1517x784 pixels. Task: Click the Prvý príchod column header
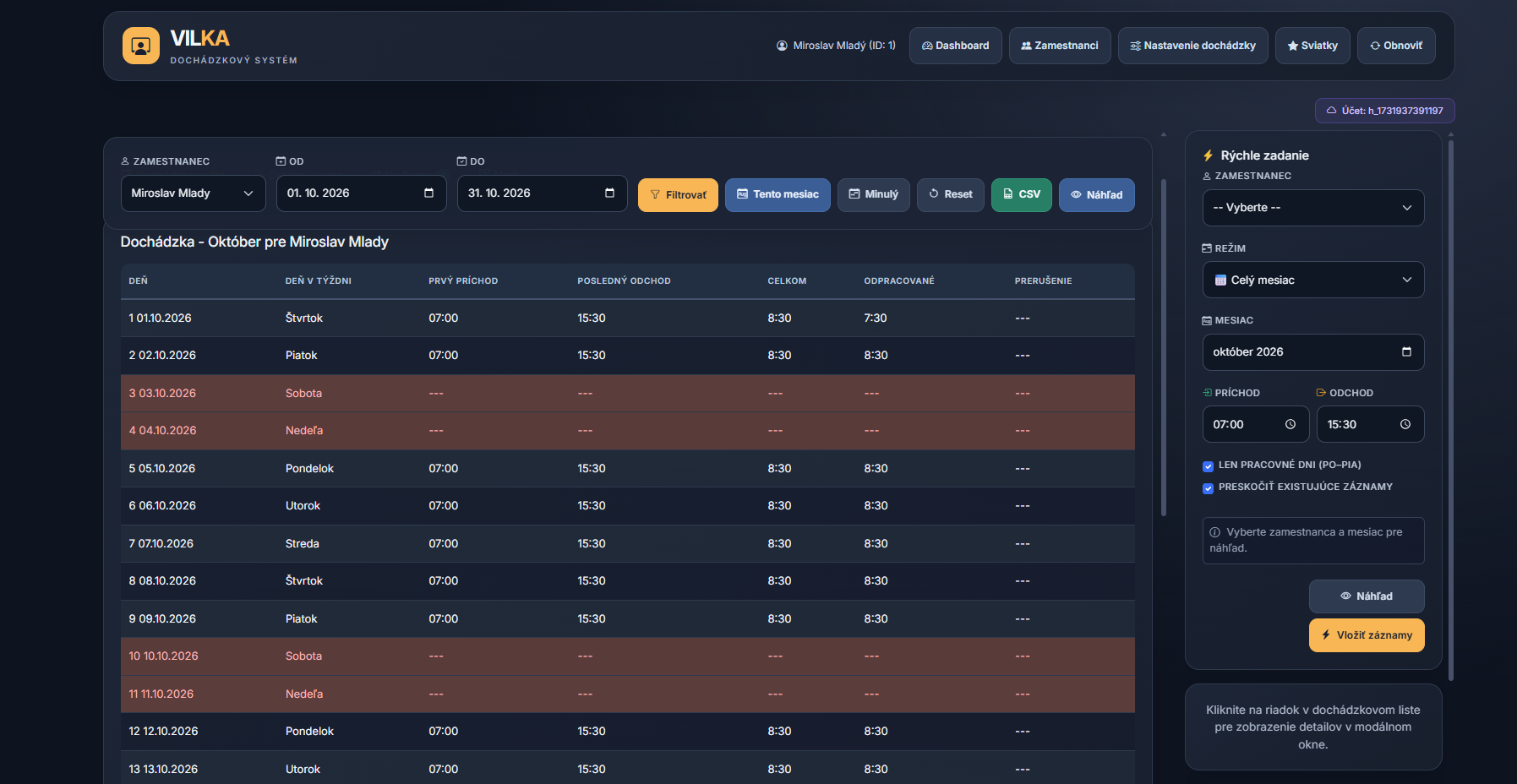463,281
